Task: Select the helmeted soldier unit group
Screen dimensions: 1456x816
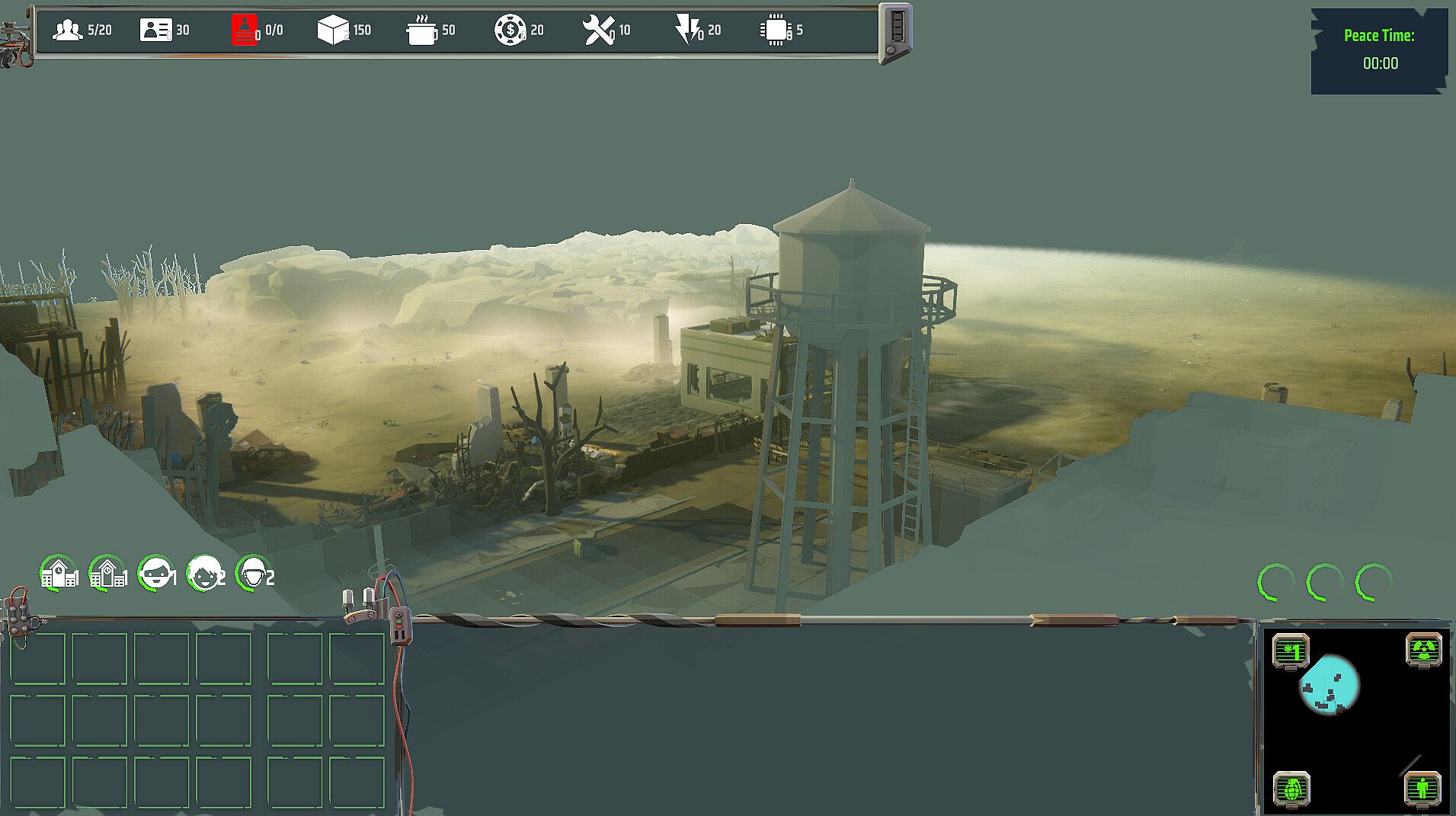Action: click(x=253, y=573)
